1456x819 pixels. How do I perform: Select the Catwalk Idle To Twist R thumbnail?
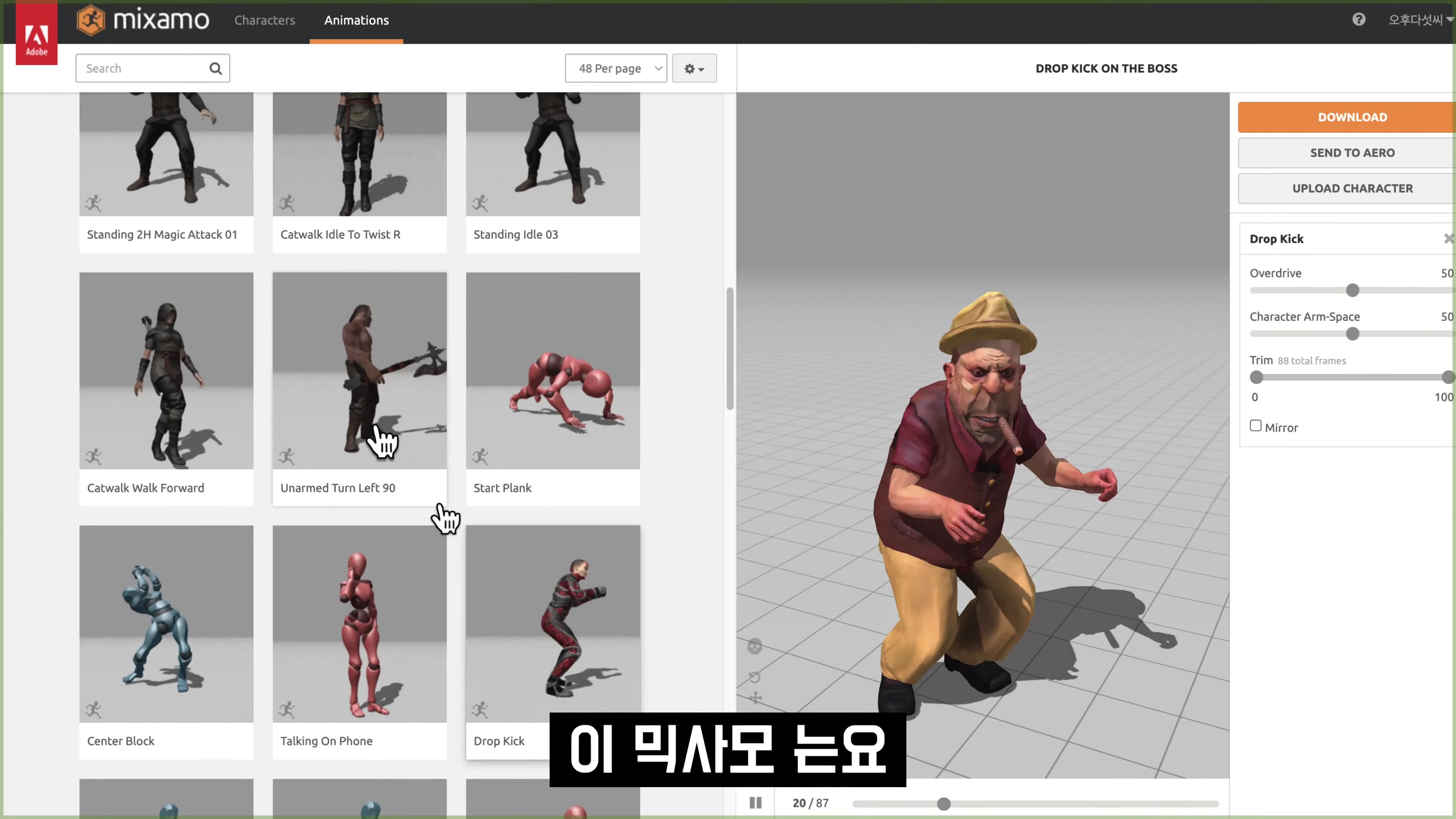pyautogui.click(x=360, y=154)
